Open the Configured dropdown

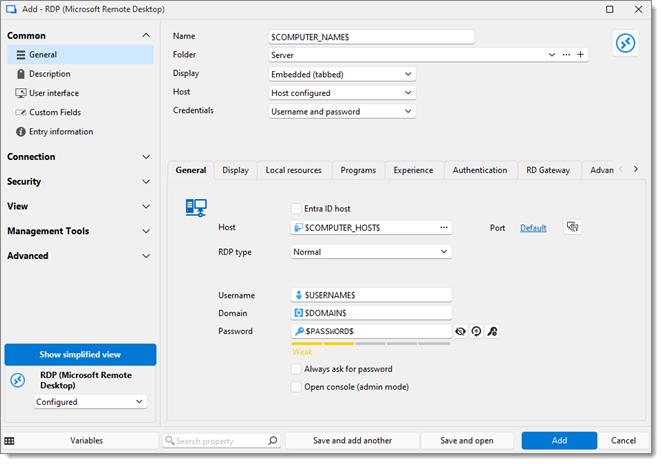[x=90, y=402]
